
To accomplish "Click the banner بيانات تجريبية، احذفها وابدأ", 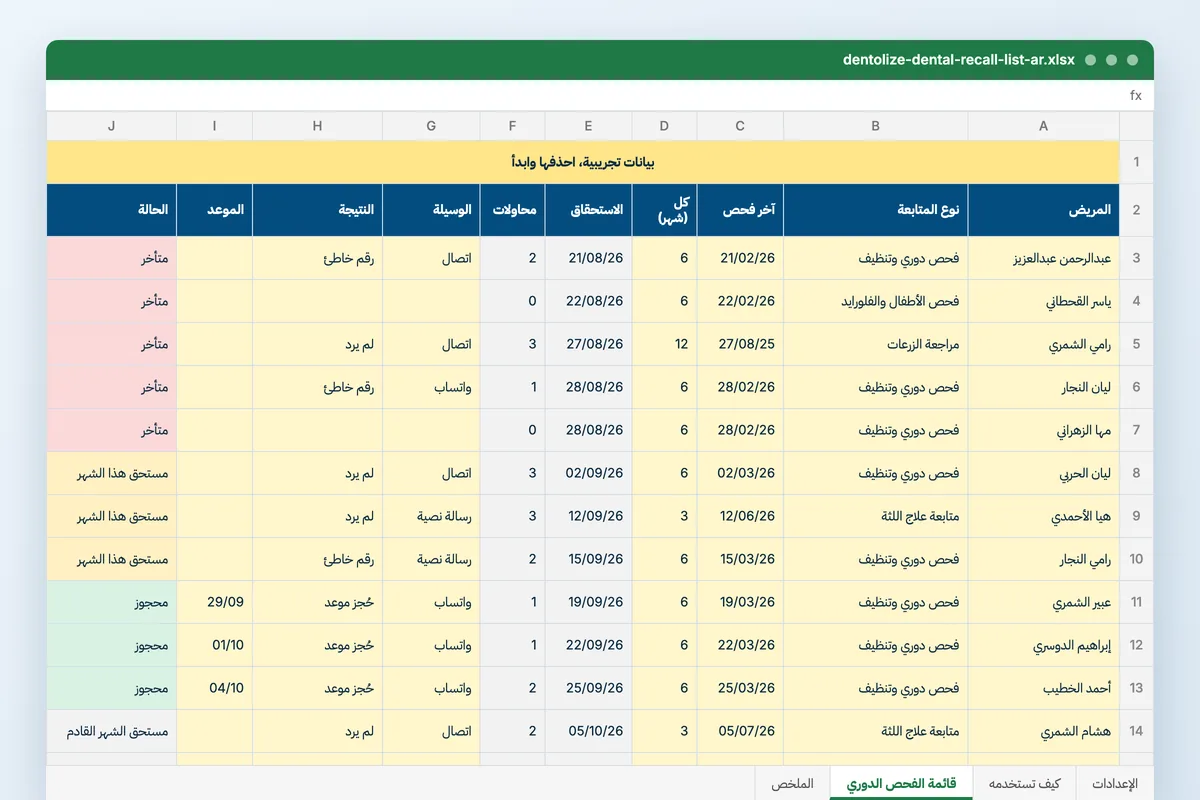I will pyautogui.click(x=583, y=162).
